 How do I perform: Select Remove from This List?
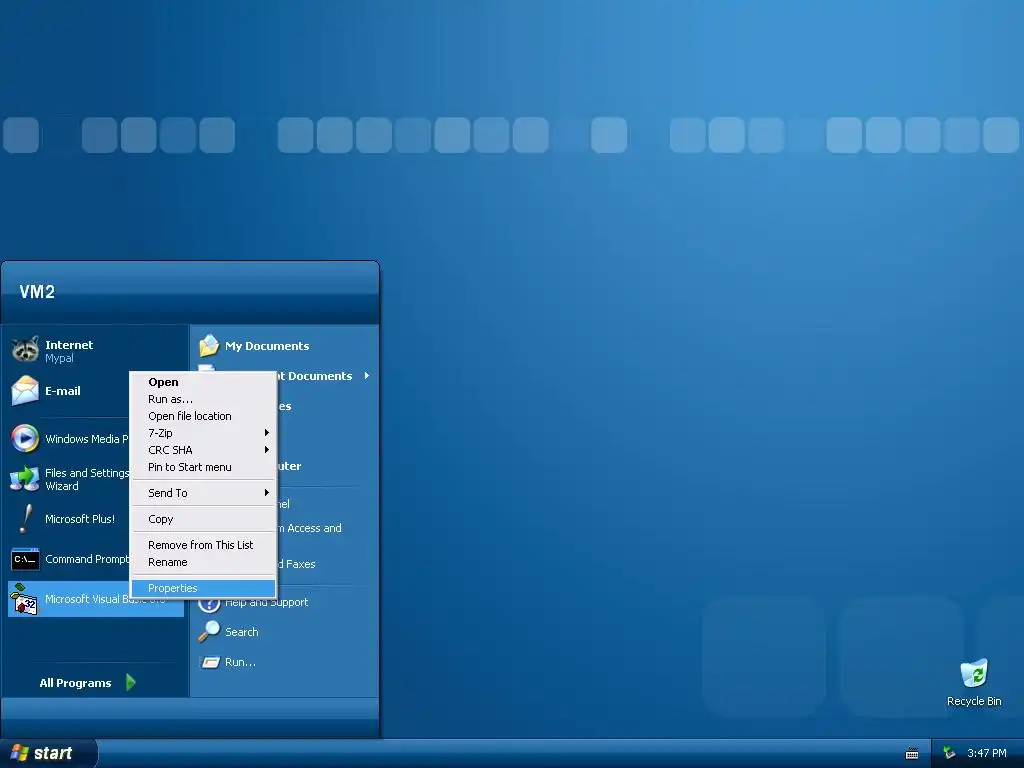coord(203,545)
